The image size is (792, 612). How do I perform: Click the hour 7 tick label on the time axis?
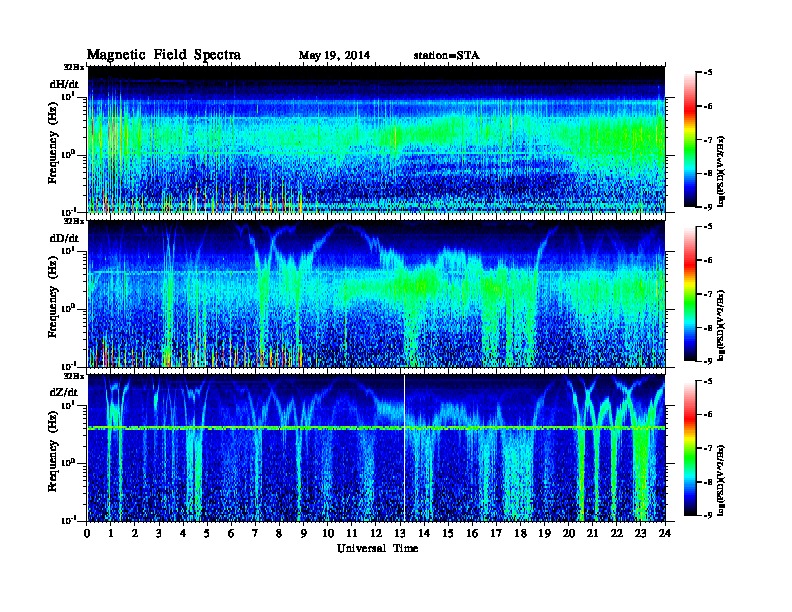coord(255,533)
